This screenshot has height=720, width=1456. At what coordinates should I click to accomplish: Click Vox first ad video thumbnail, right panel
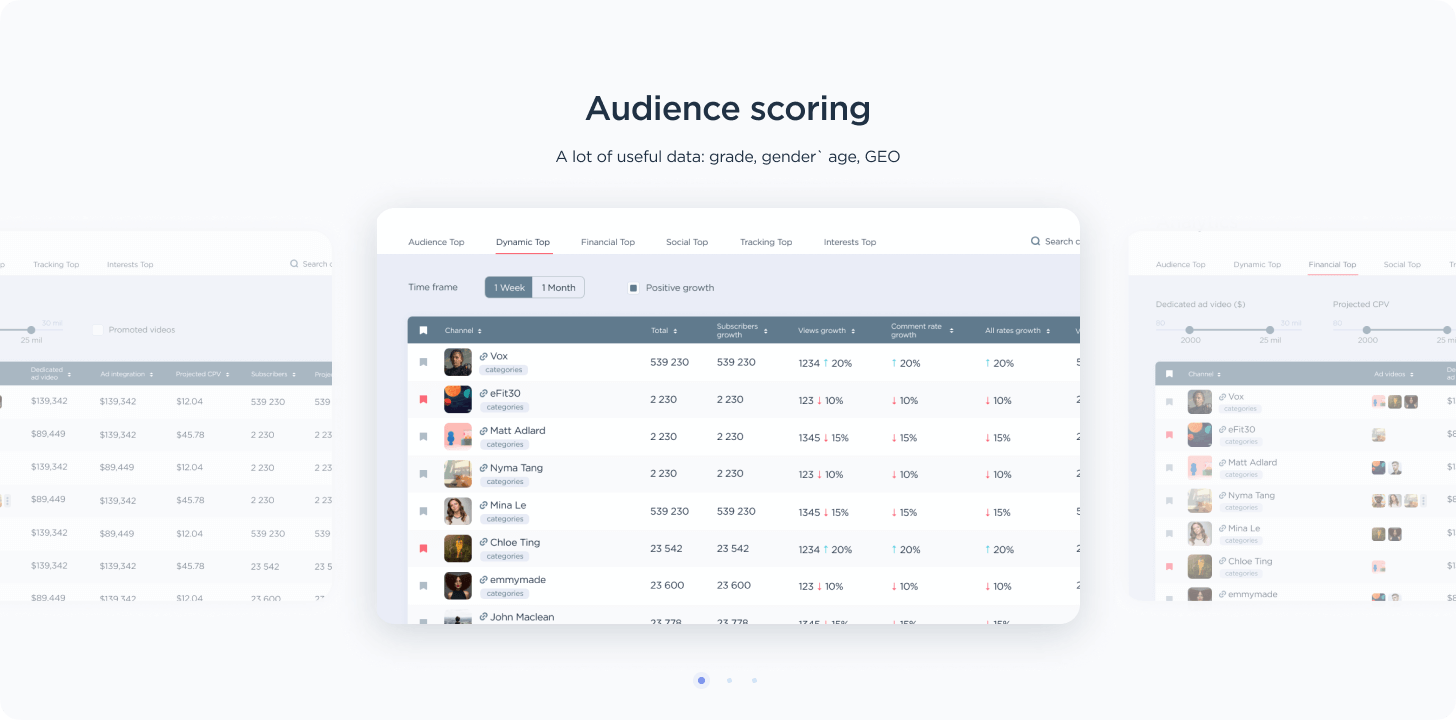click(x=1379, y=402)
